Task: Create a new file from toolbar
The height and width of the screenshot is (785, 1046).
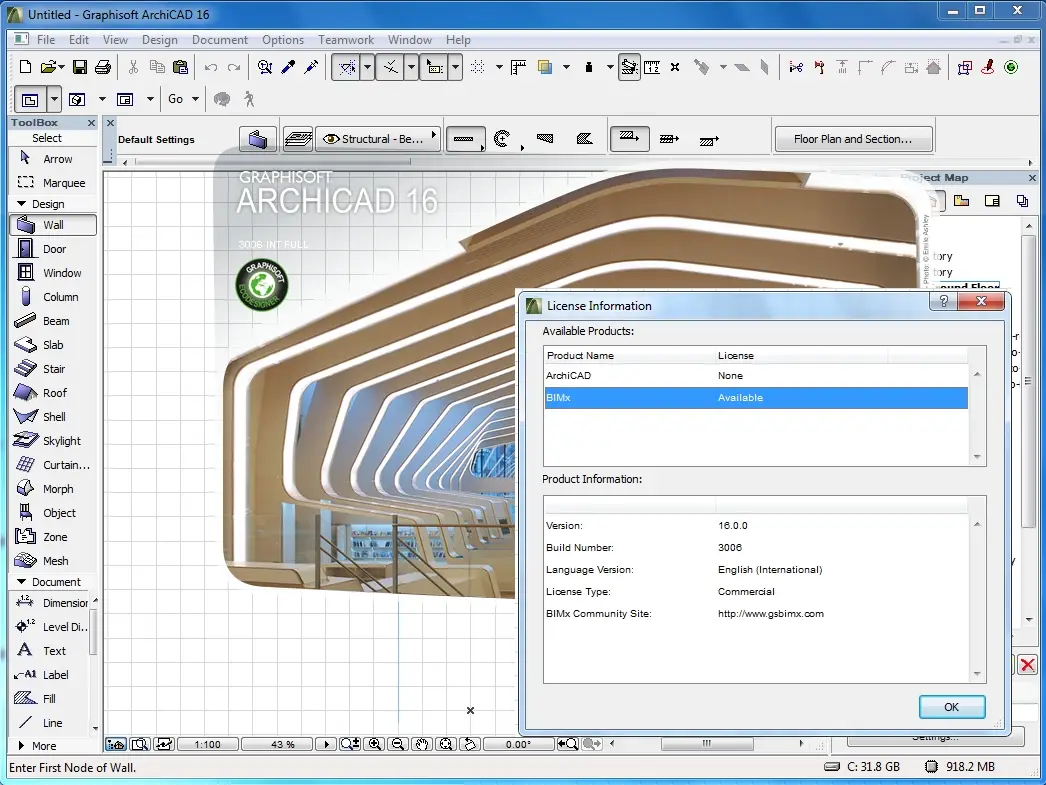Action: (25, 67)
